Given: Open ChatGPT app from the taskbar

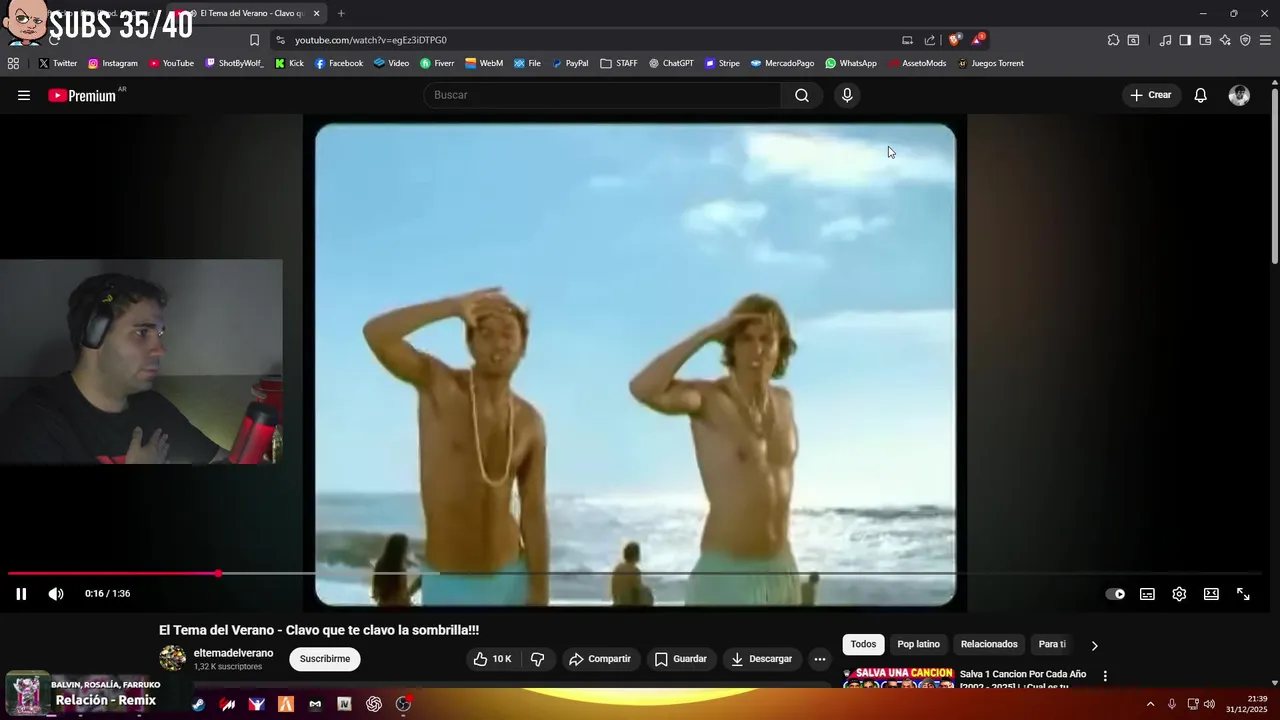Looking at the screenshot, I should click(x=374, y=704).
